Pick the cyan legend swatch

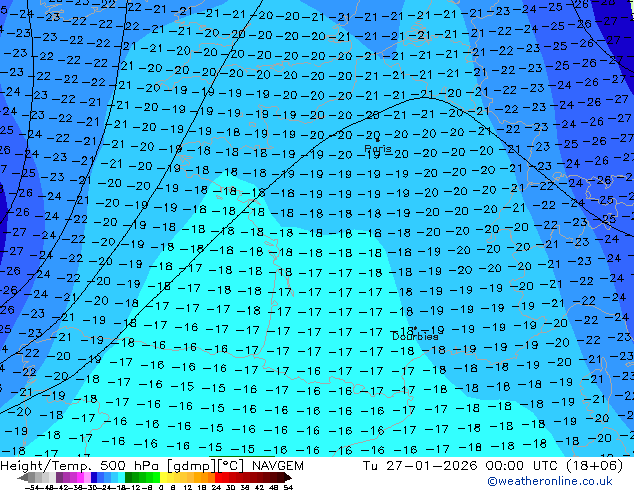[121, 477]
